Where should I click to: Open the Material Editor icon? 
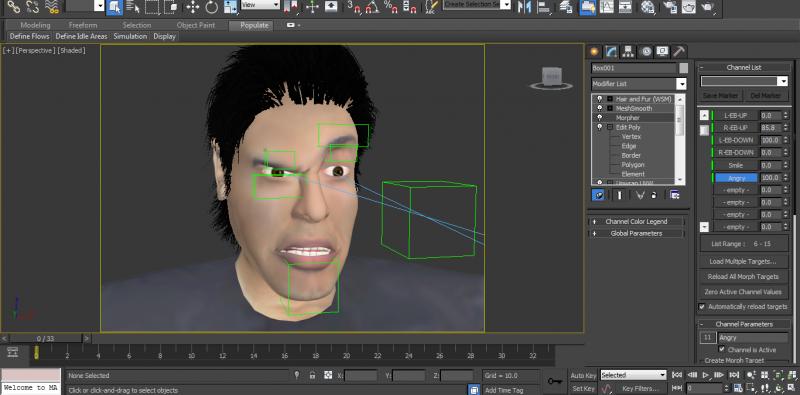(x=647, y=7)
